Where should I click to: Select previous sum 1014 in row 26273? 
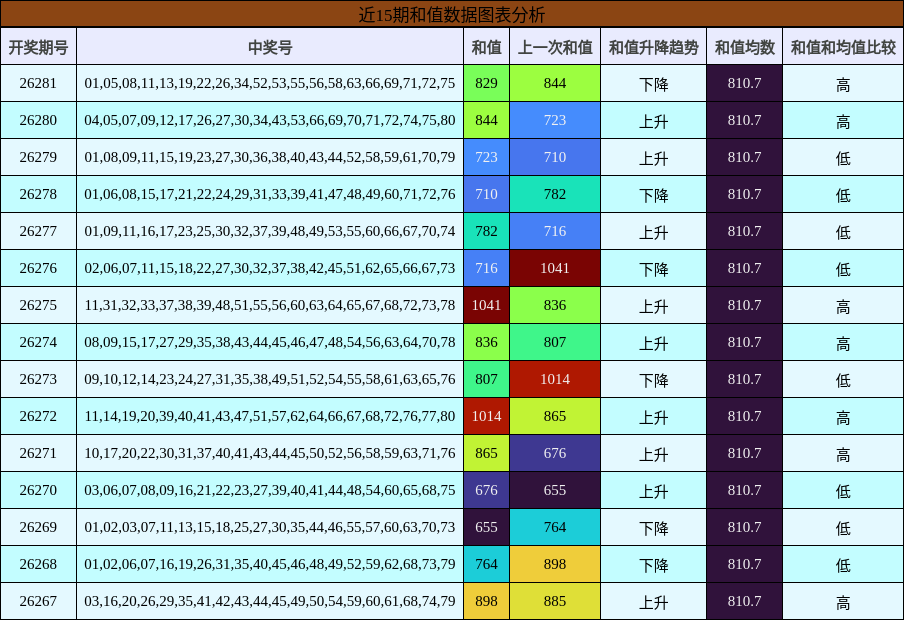555,379
